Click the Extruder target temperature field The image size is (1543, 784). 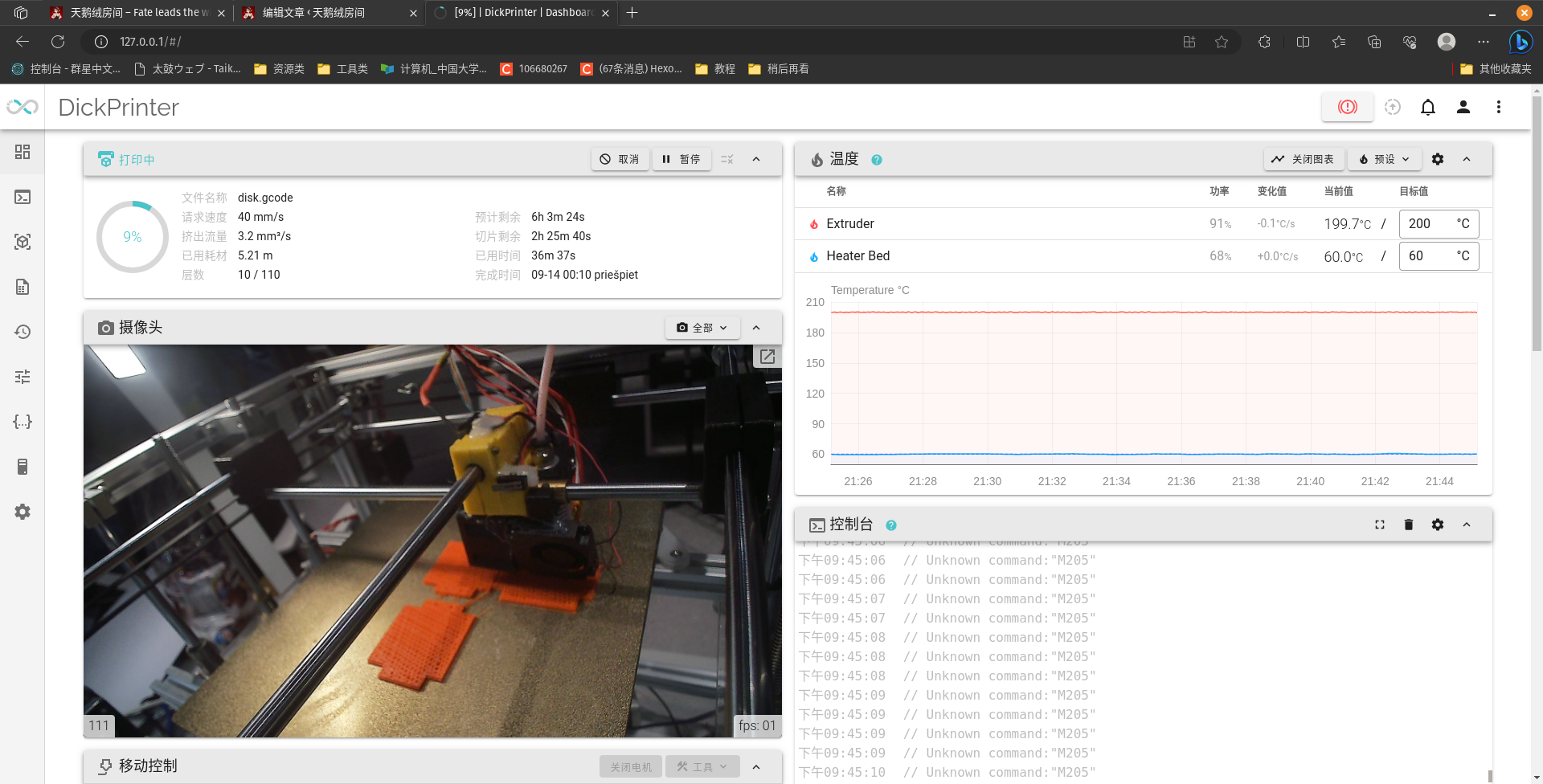pos(1428,224)
